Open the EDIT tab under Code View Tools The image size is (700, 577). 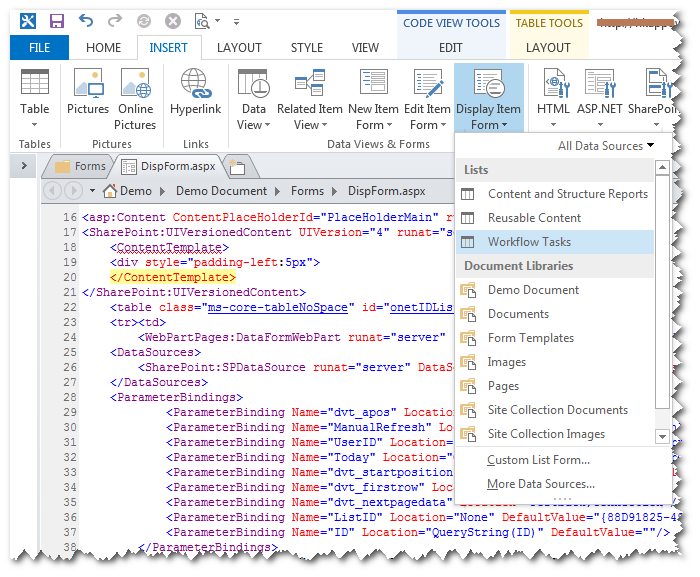point(450,47)
